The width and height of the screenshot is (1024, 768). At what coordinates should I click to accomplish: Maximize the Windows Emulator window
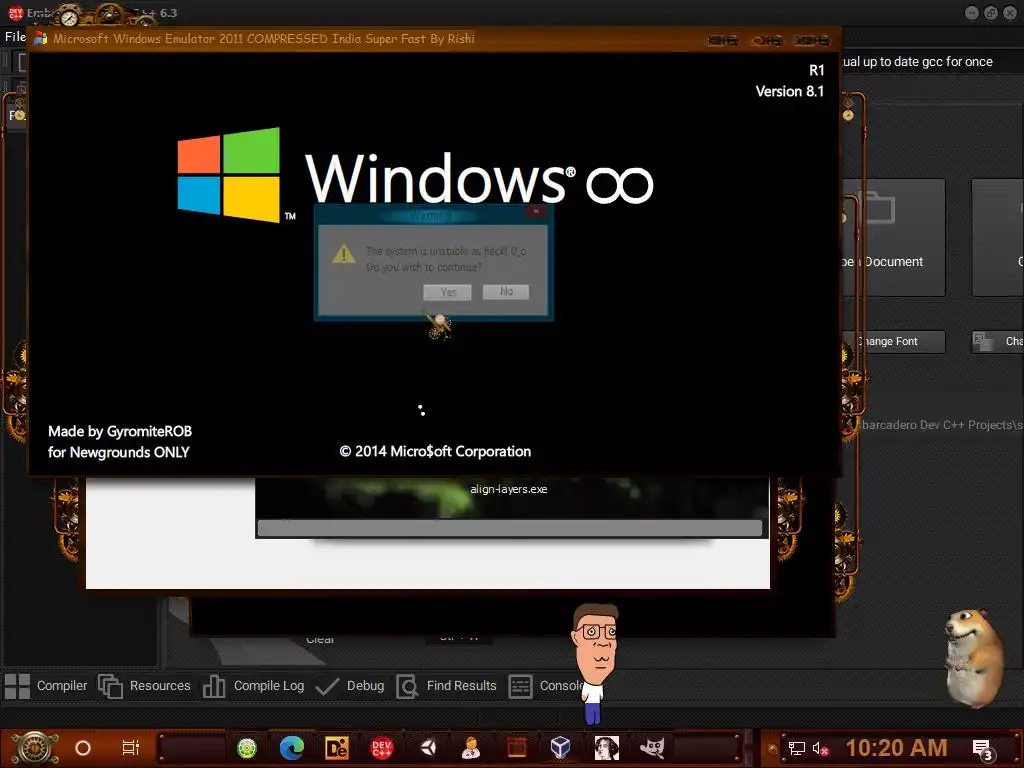tap(767, 40)
